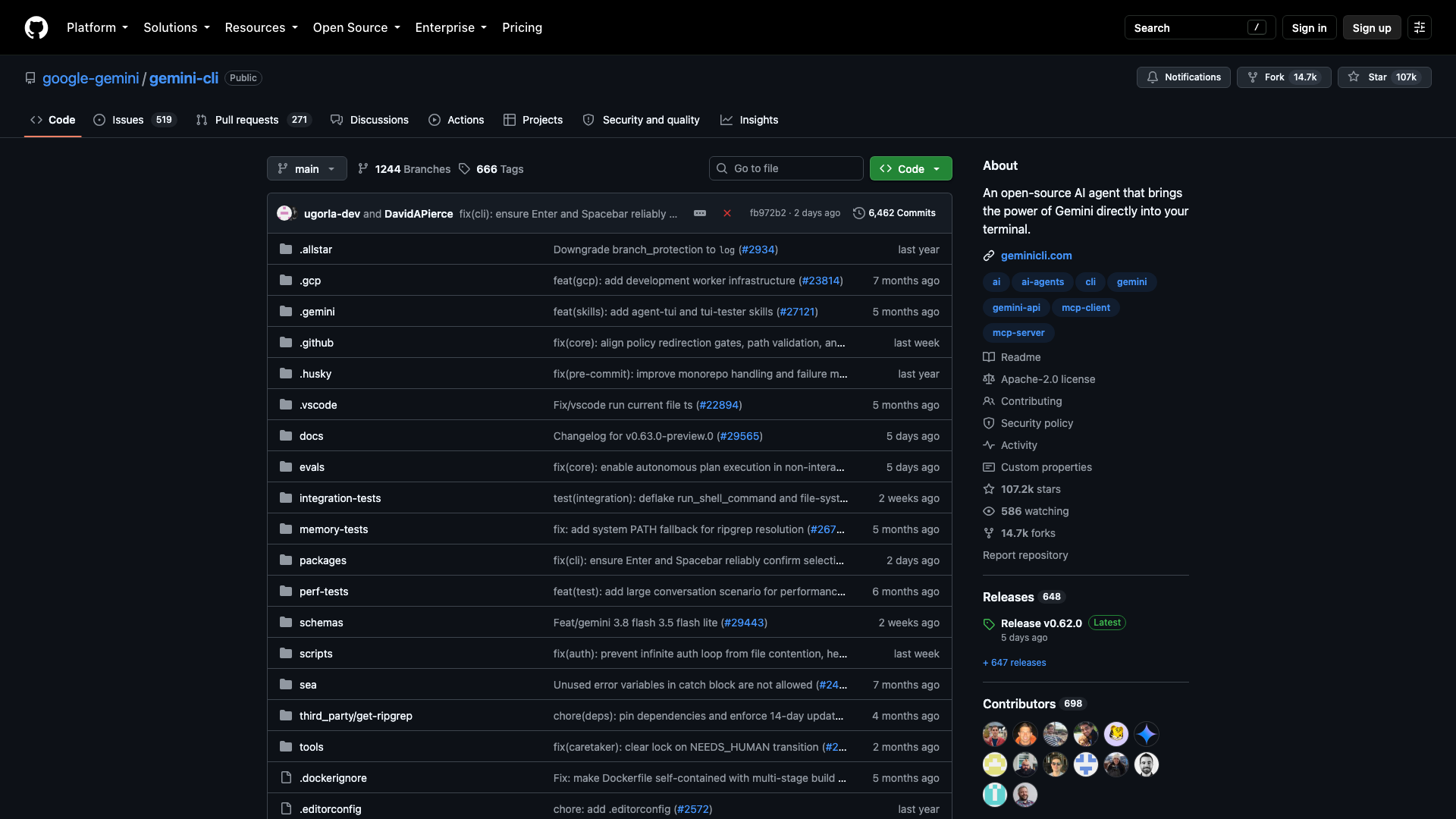The image size is (1456, 819).
Task: Expand the green Code dropdown button
Action: pyautogui.click(x=911, y=168)
